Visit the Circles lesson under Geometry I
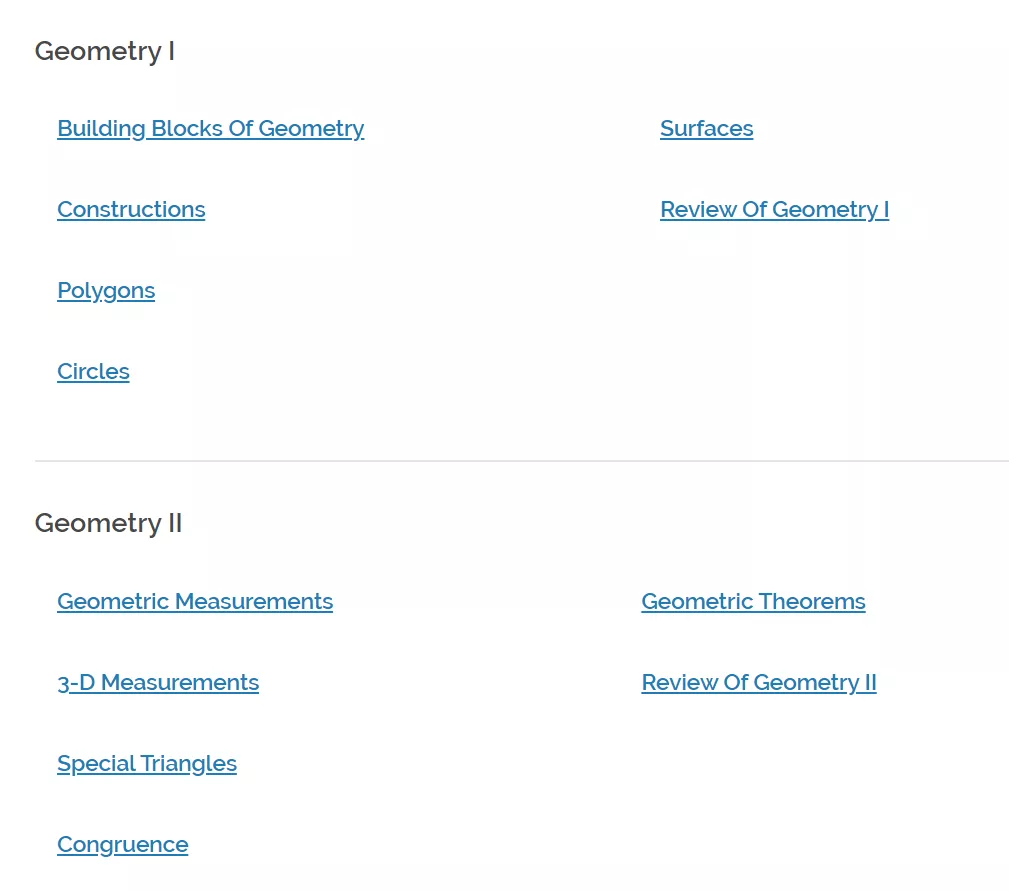Screen dimensions: 1009x891 click(93, 372)
